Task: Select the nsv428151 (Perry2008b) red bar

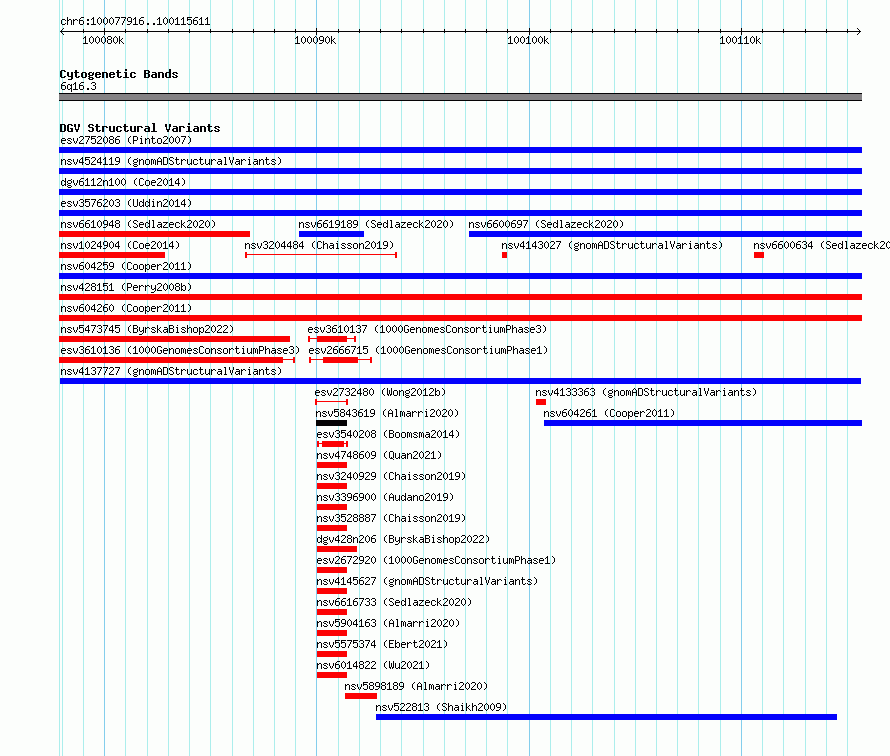Action: (460, 297)
